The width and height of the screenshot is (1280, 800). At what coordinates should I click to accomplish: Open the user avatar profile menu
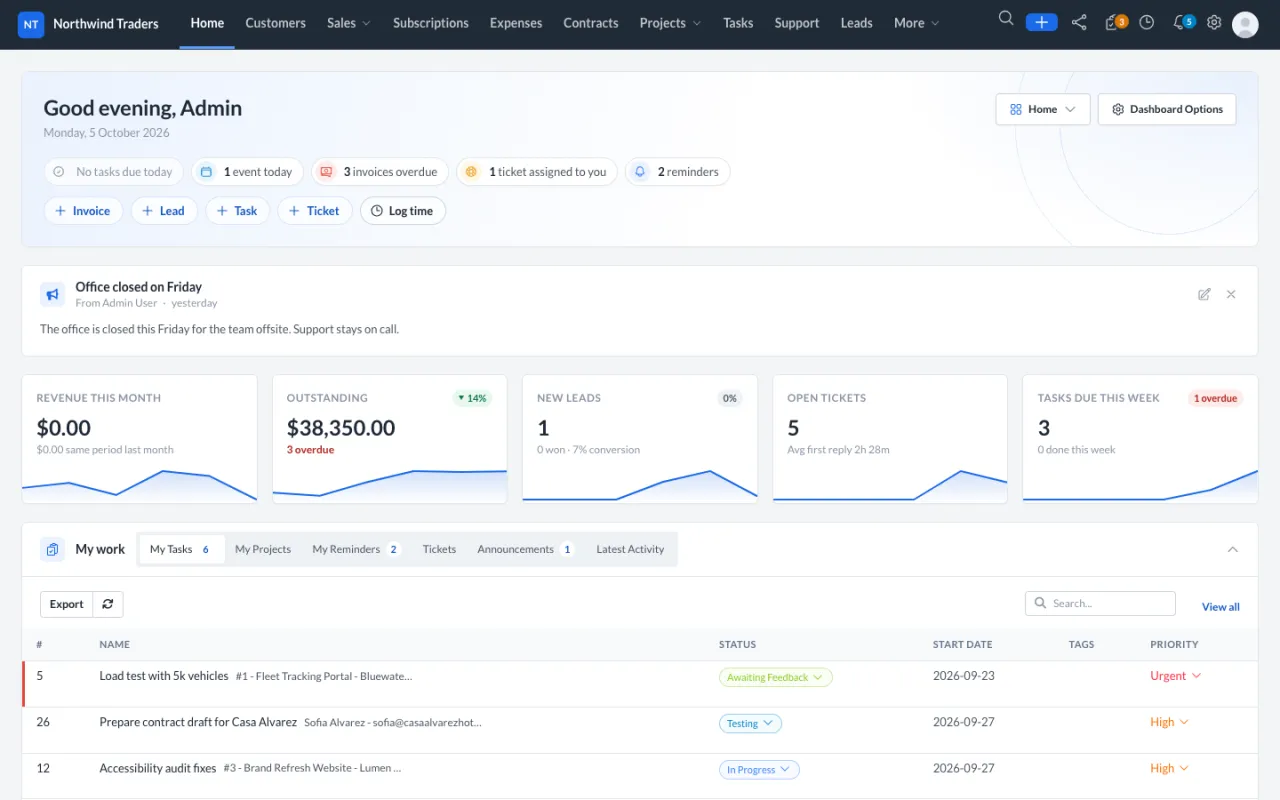[1245, 24]
